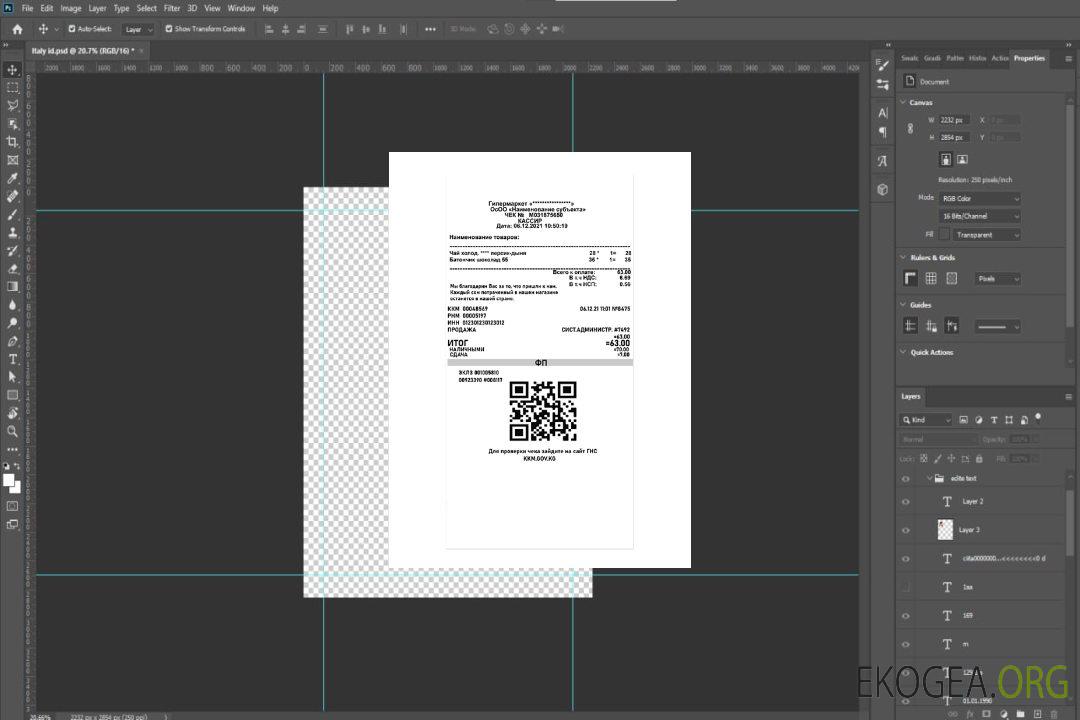This screenshot has width=1080, height=720.
Task: Filter layers by type layers icon
Action: [x=994, y=420]
